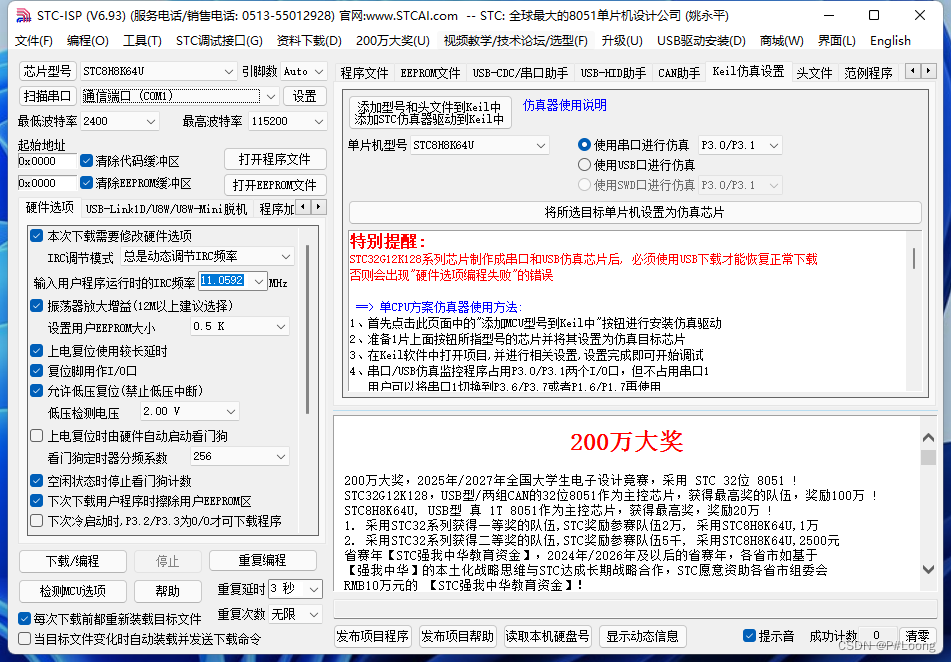The image size is (951, 662).
Task: Click 检测MCU选项 button
Action: point(73,591)
